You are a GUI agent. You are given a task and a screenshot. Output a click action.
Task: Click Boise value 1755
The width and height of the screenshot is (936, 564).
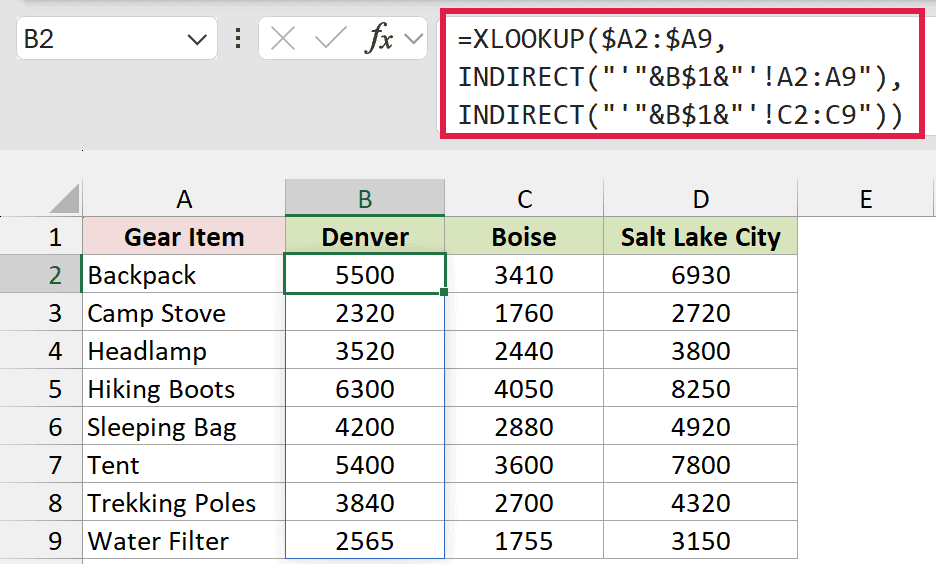524,541
